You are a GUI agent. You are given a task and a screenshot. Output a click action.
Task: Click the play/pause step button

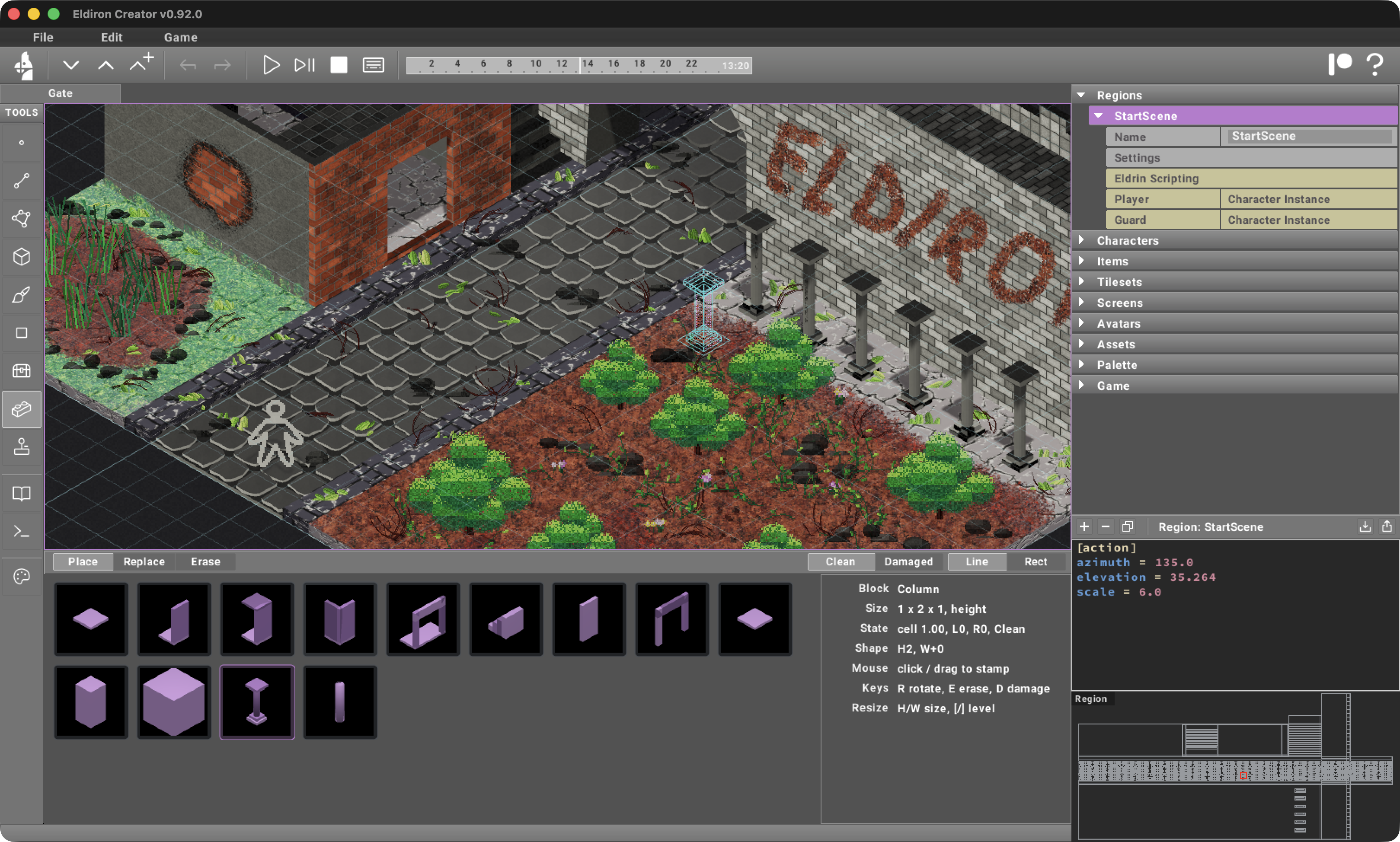pos(304,65)
